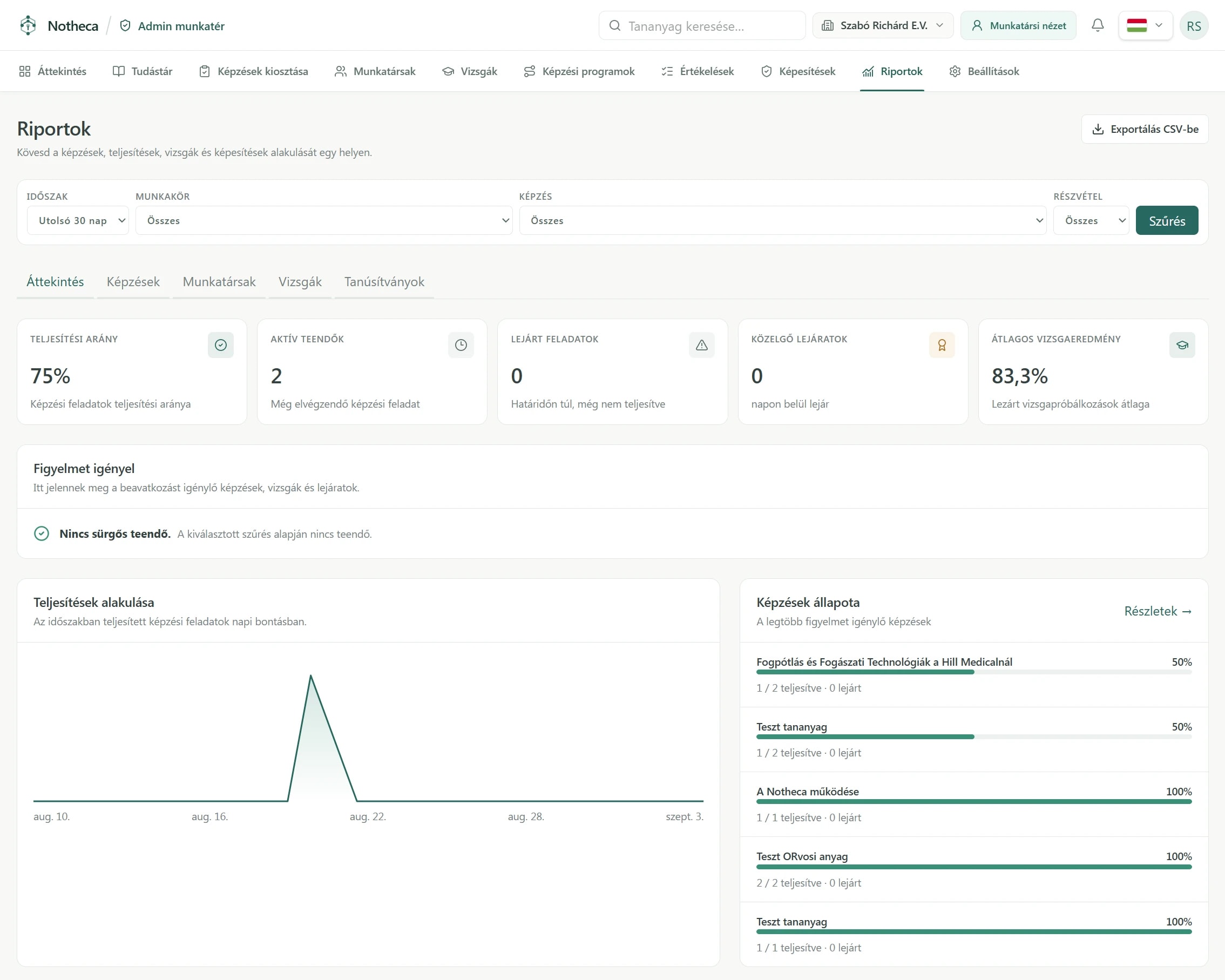Click the Képzések kiosztása clipboard icon
Image resolution: width=1225 pixels, height=980 pixels.
point(205,71)
